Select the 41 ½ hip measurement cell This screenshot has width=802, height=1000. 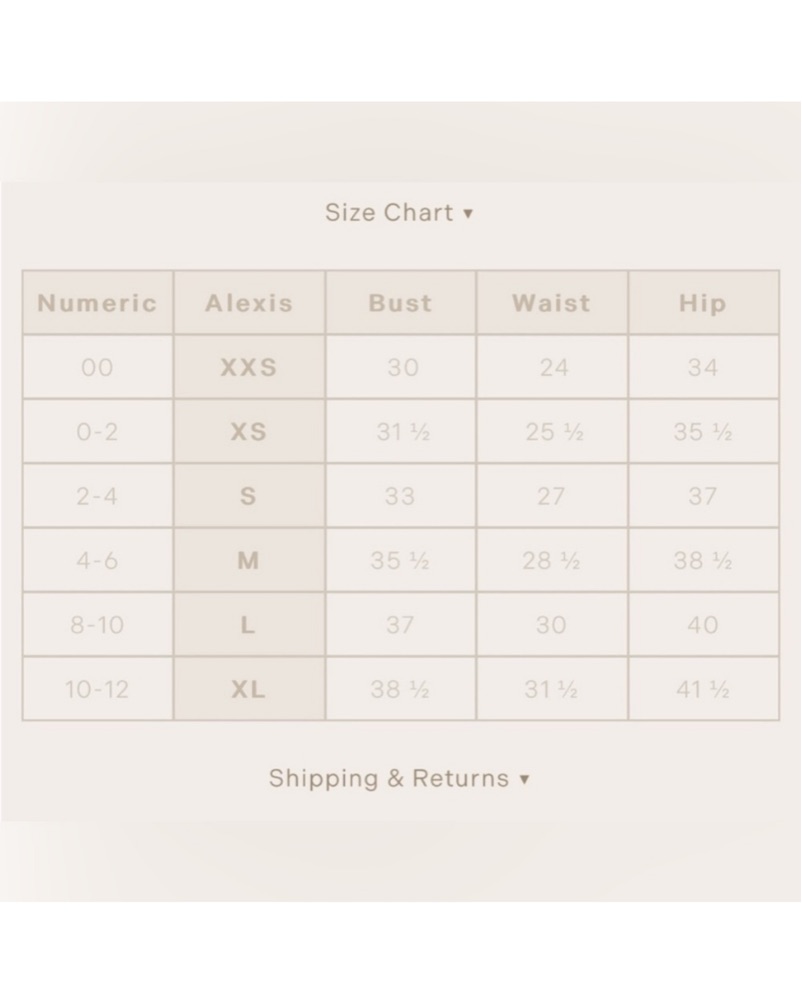tap(703, 689)
